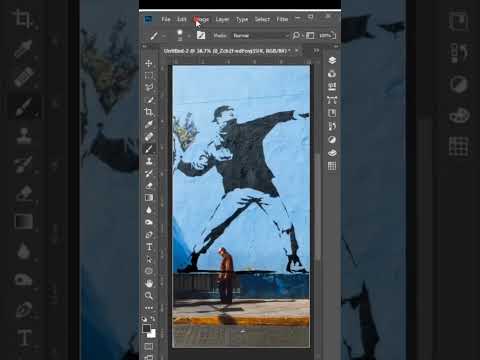
Task: Select the Clone Stamp tool
Action: click(149, 161)
